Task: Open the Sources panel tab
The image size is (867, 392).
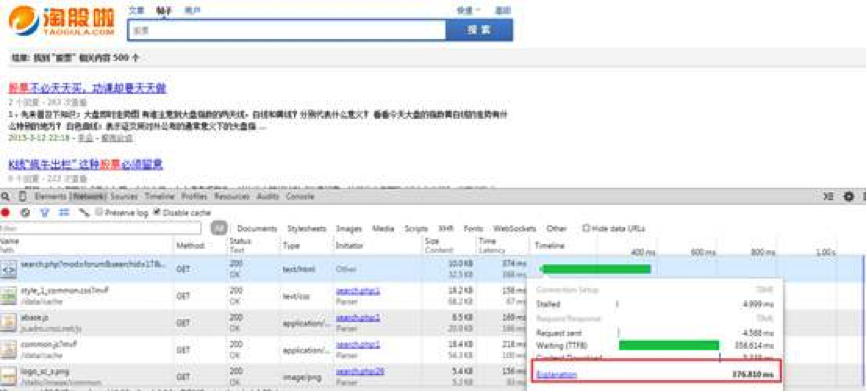Action: pyautogui.click(x=124, y=197)
